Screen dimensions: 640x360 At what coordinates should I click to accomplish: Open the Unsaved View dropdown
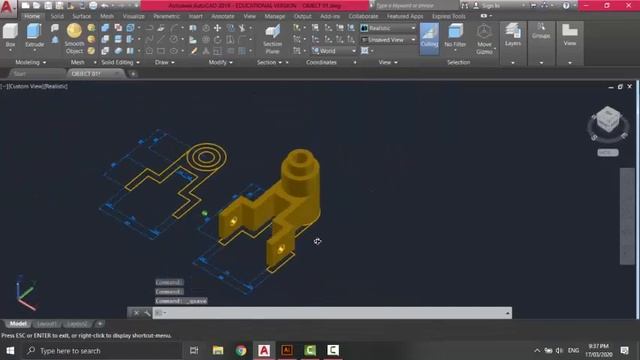click(388, 40)
